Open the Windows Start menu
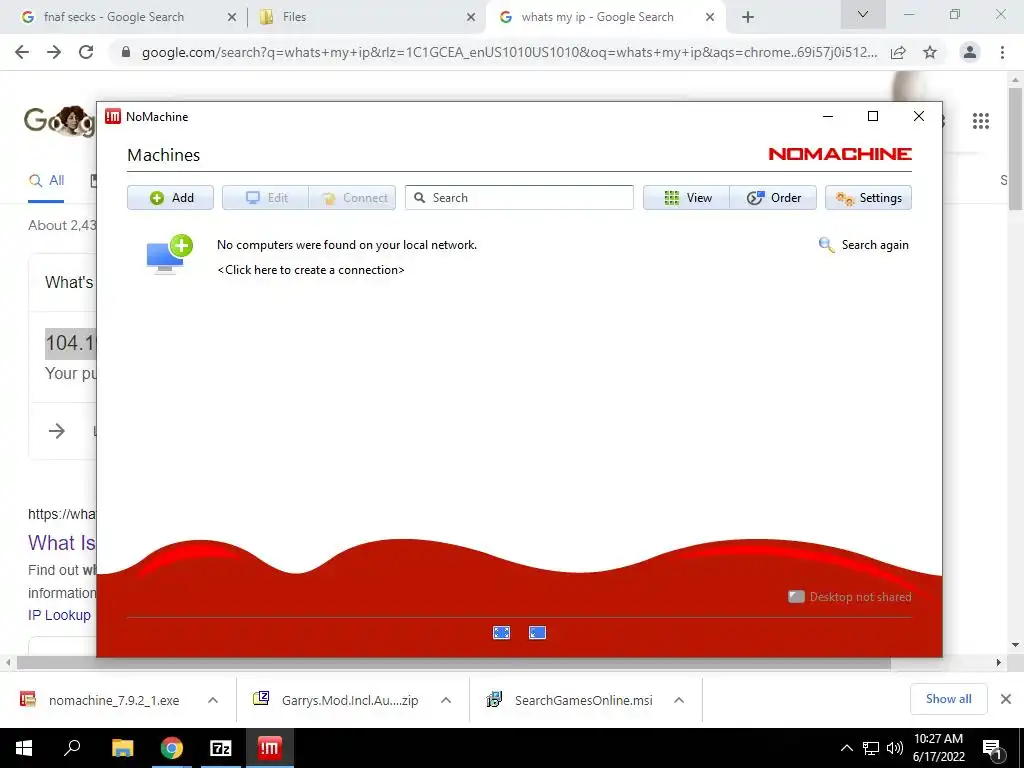The height and width of the screenshot is (768, 1024). [24, 748]
